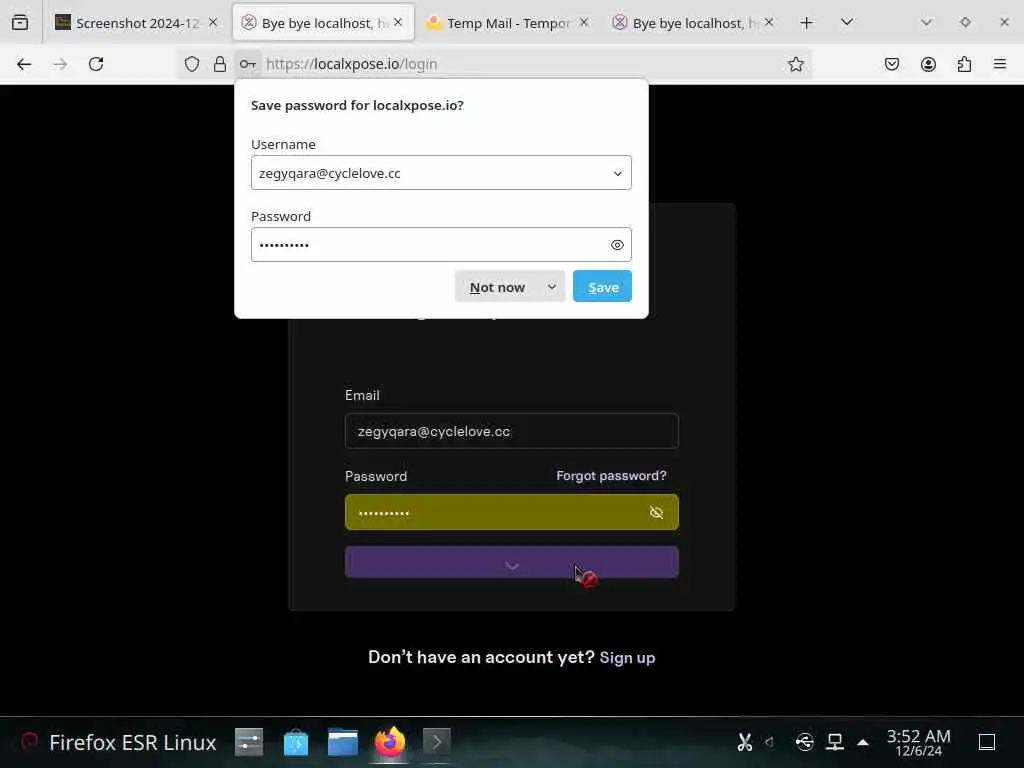Close the Temp Mail tab

point(584,22)
